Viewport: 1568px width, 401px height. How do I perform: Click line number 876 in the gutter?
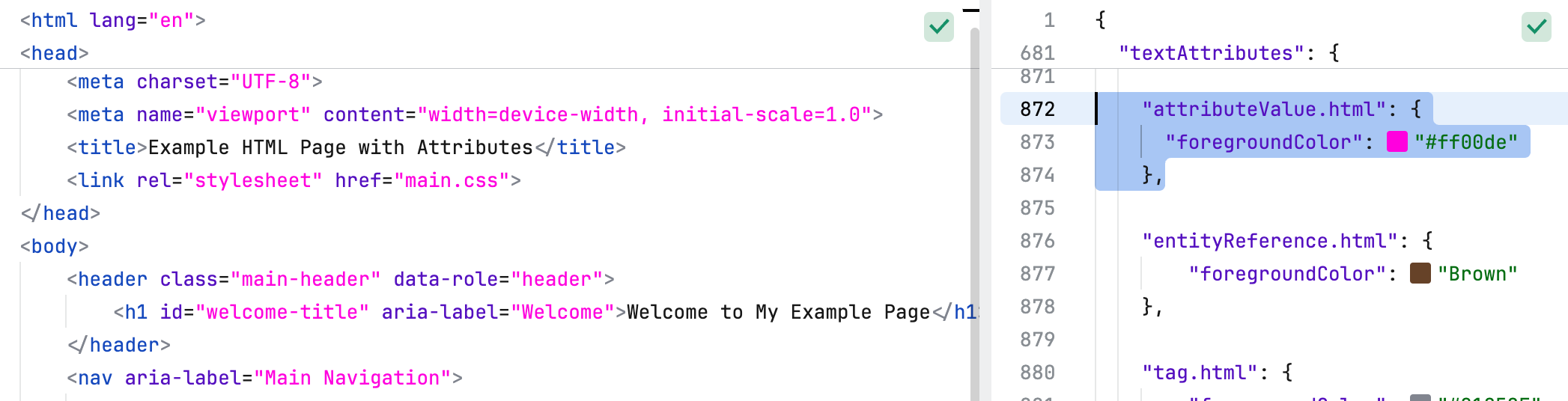coord(1037,241)
